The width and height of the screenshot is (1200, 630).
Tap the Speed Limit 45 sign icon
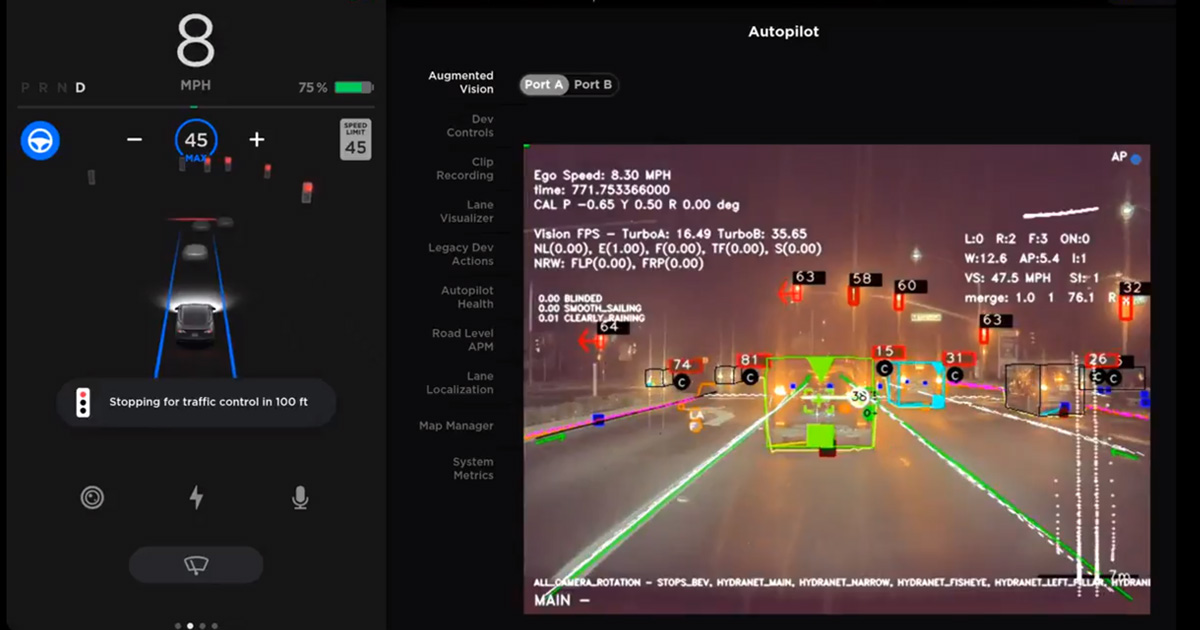click(355, 140)
